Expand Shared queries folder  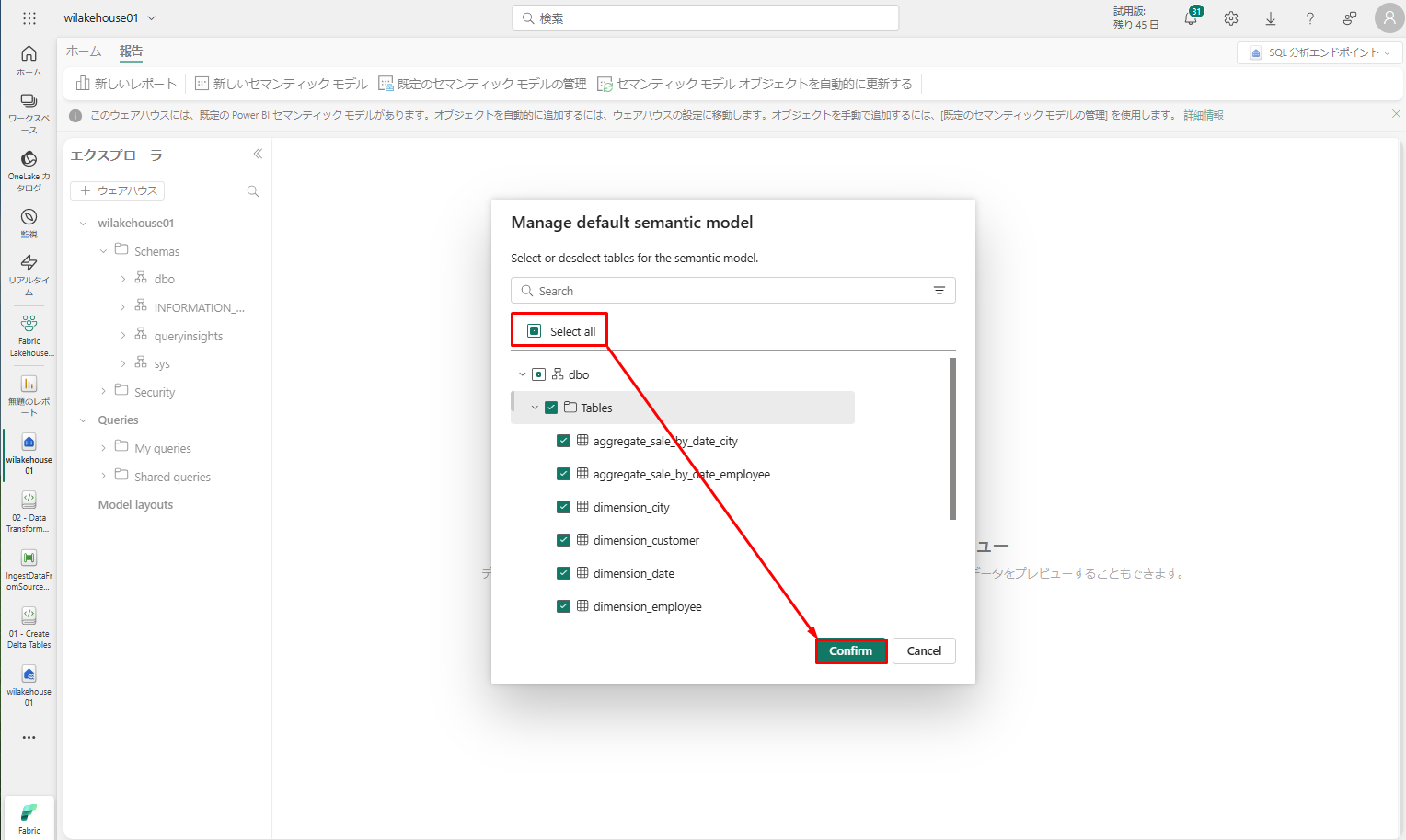pyautogui.click(x=103, y=477)
